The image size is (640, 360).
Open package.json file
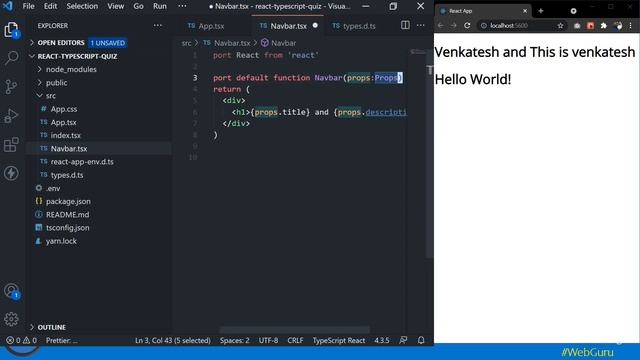pyautogui.click(x=68, y=201)
